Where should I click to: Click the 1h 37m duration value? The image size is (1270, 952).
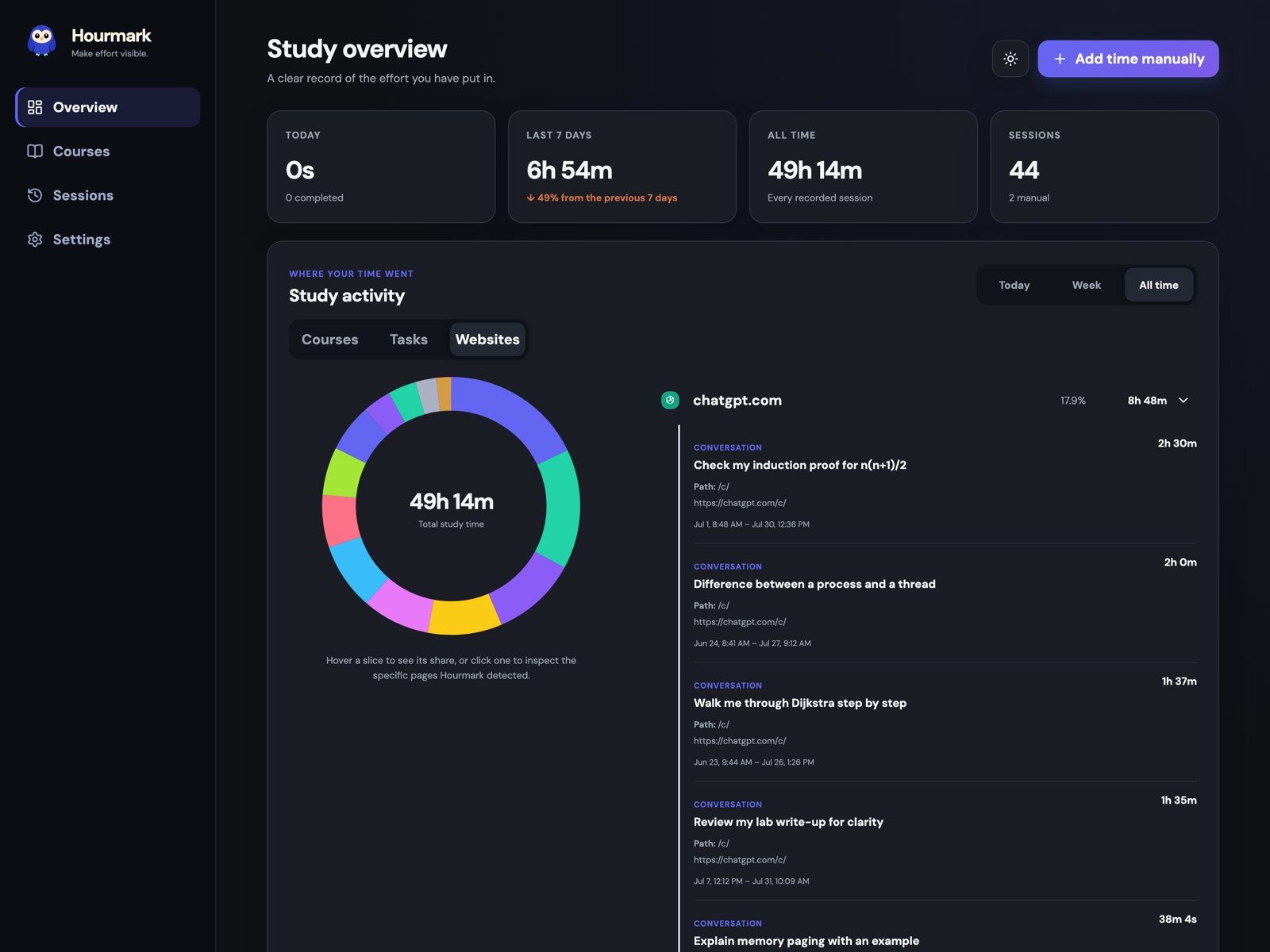(1179, 681)
